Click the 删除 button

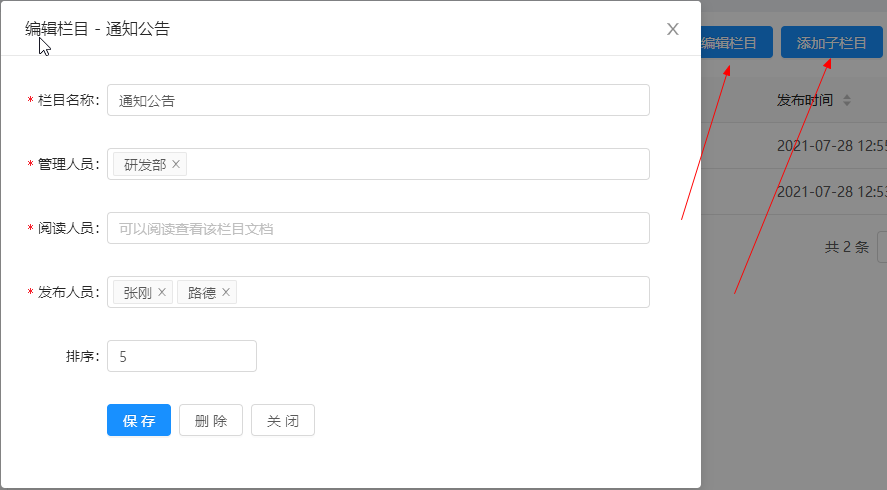pos(211,420)
